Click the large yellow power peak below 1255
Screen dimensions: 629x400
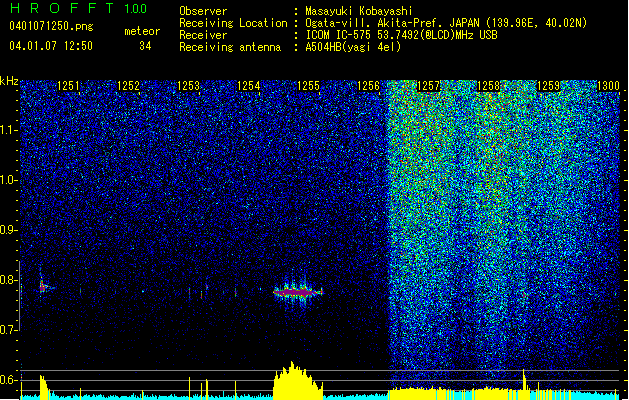298,381
